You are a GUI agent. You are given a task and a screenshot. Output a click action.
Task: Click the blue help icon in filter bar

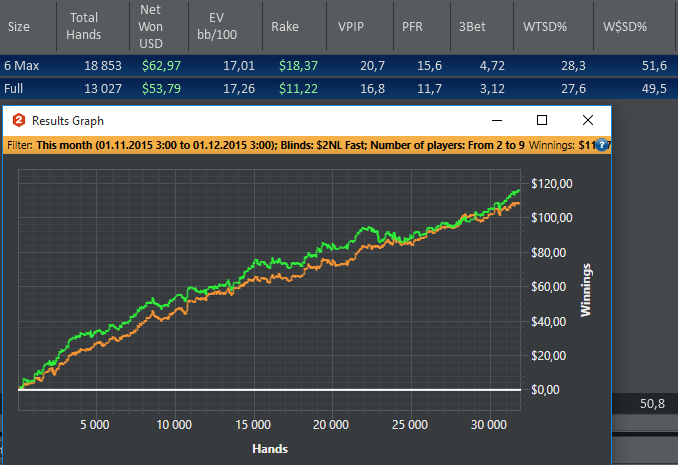tap(601, 145)
